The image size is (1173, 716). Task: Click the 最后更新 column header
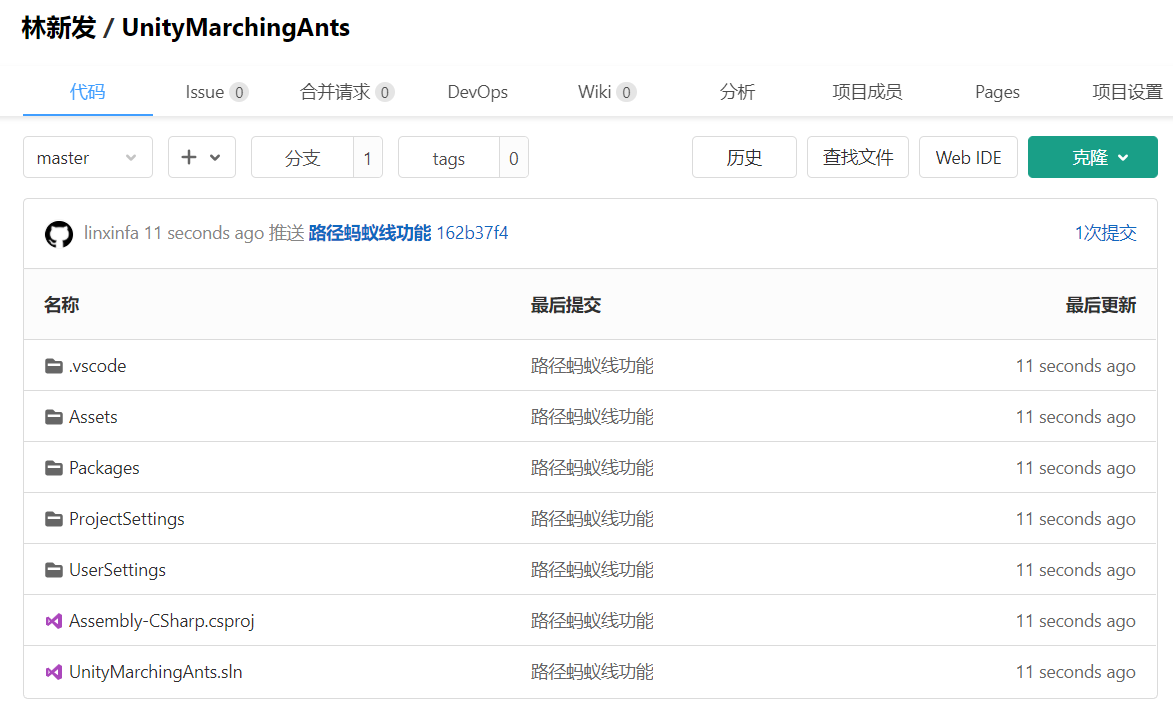1100,305
